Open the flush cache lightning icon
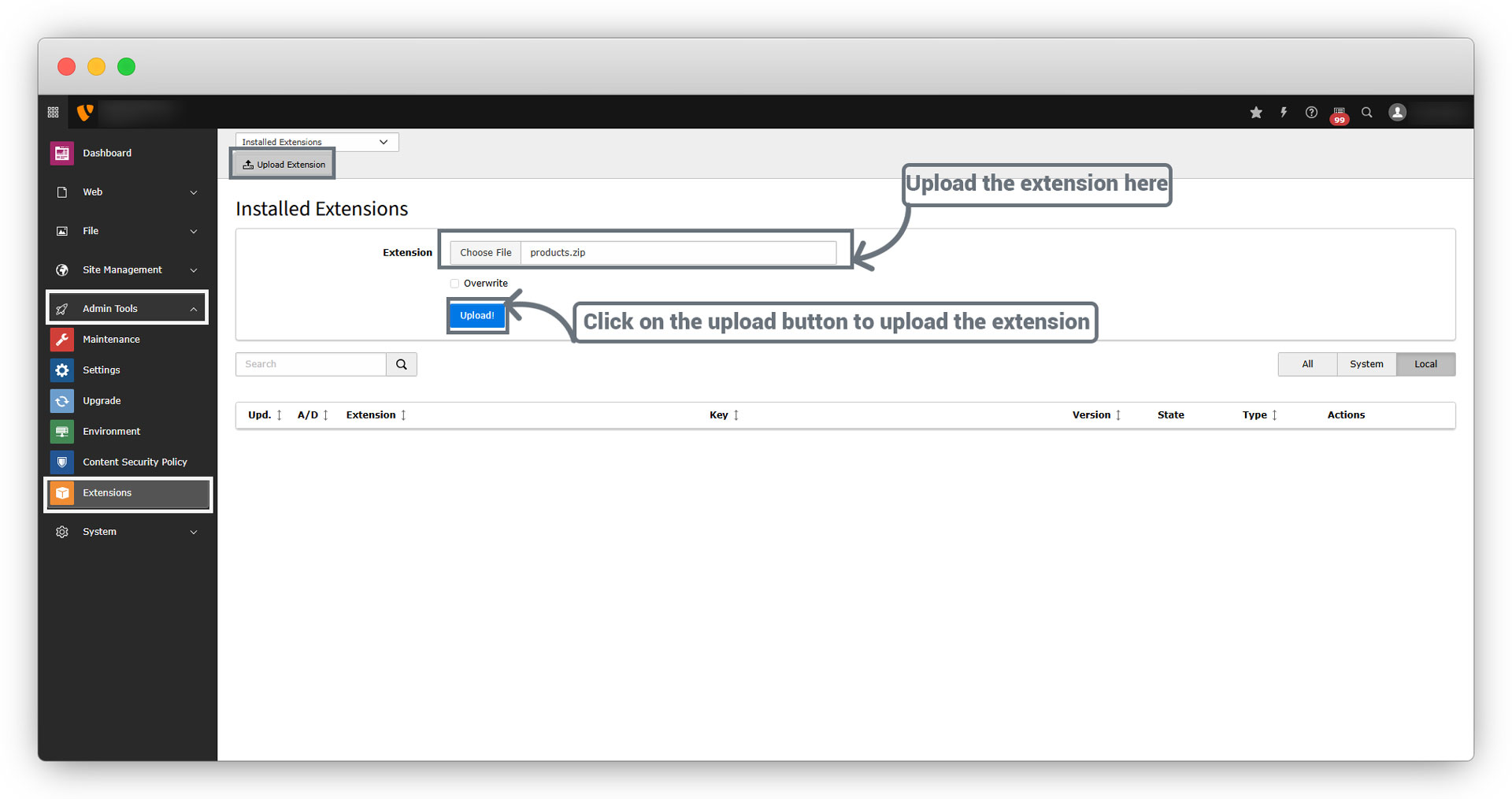 point(1284,113)
